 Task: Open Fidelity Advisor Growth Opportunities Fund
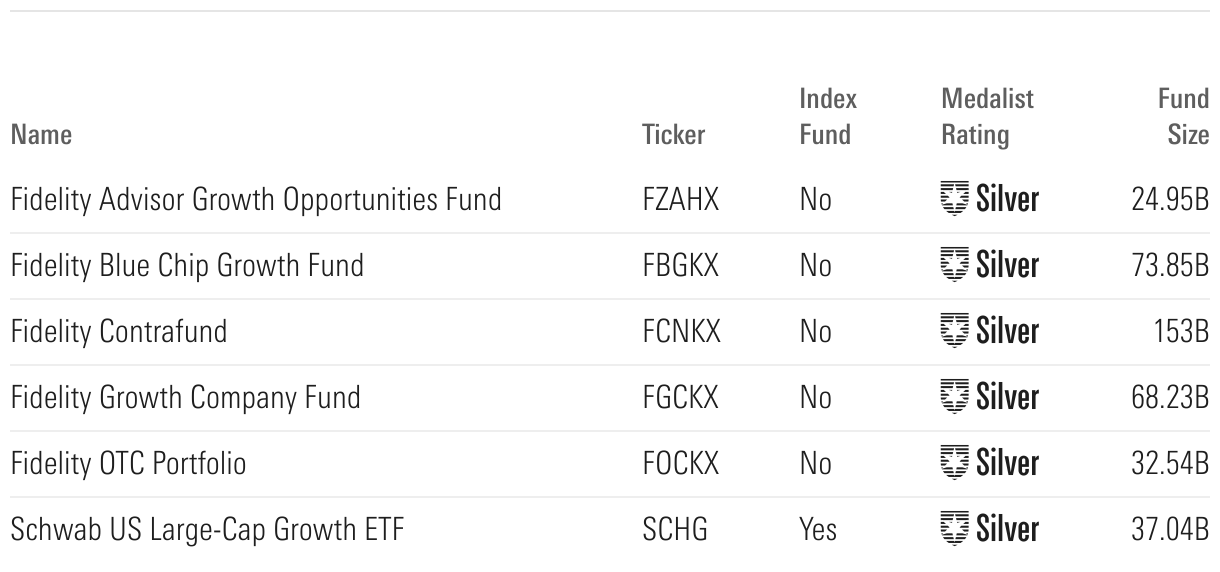point(256,200)
